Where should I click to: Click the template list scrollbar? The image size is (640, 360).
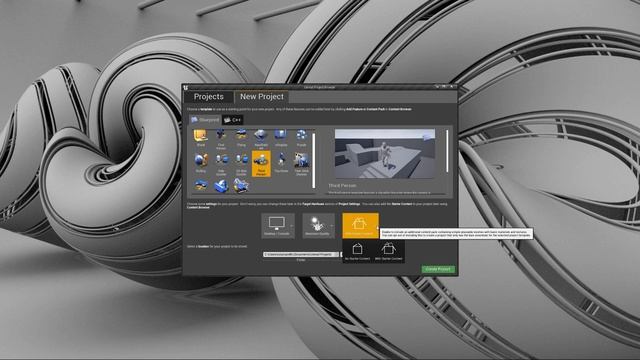pyautogui.click(x=313, y=160)
